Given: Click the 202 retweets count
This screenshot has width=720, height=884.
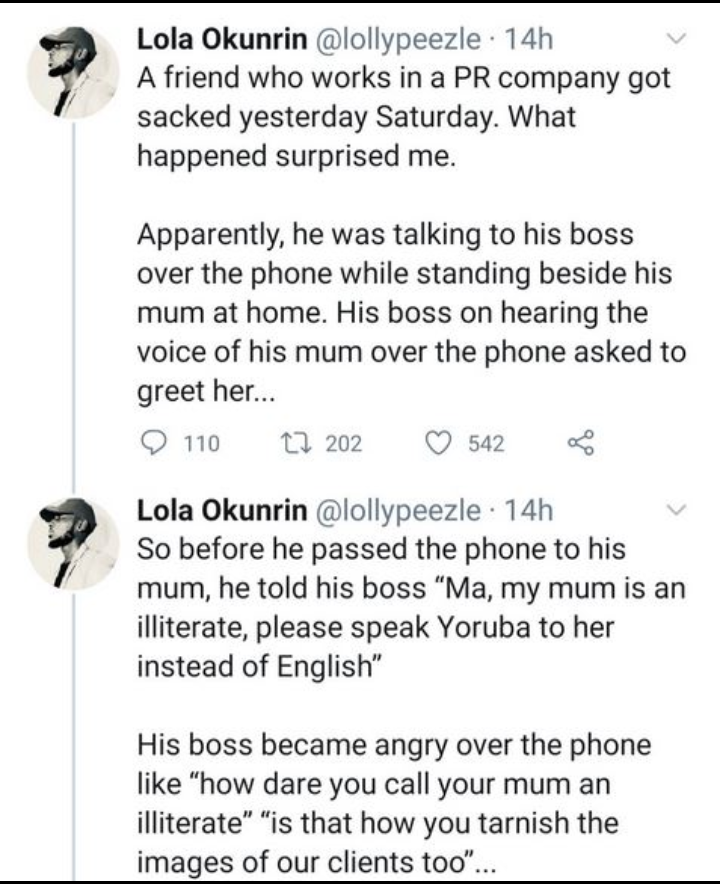Looking at the screenshot, I should click(x=344, y=443).
